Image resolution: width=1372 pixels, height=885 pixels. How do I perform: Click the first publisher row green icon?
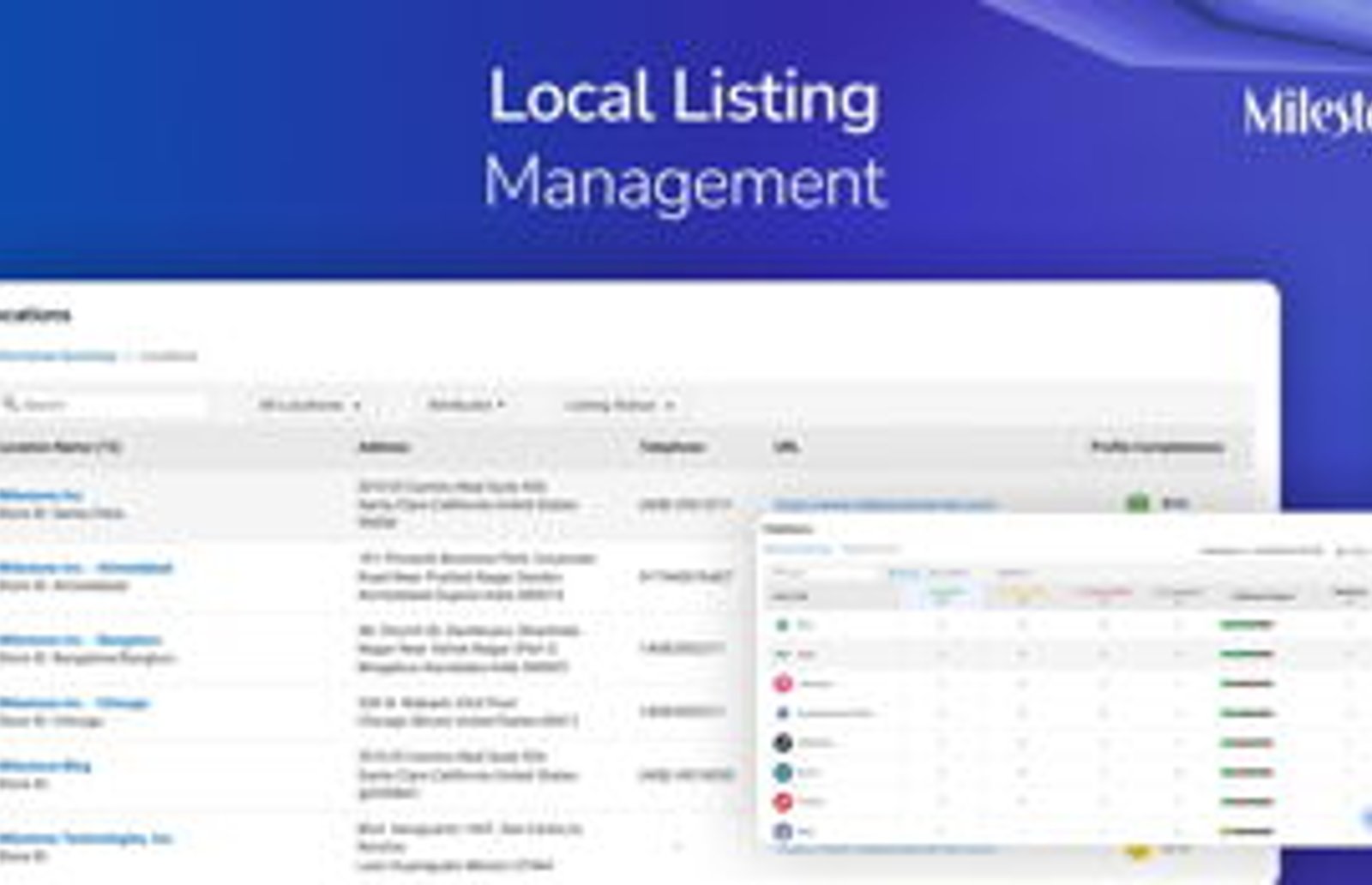(781, 625)
